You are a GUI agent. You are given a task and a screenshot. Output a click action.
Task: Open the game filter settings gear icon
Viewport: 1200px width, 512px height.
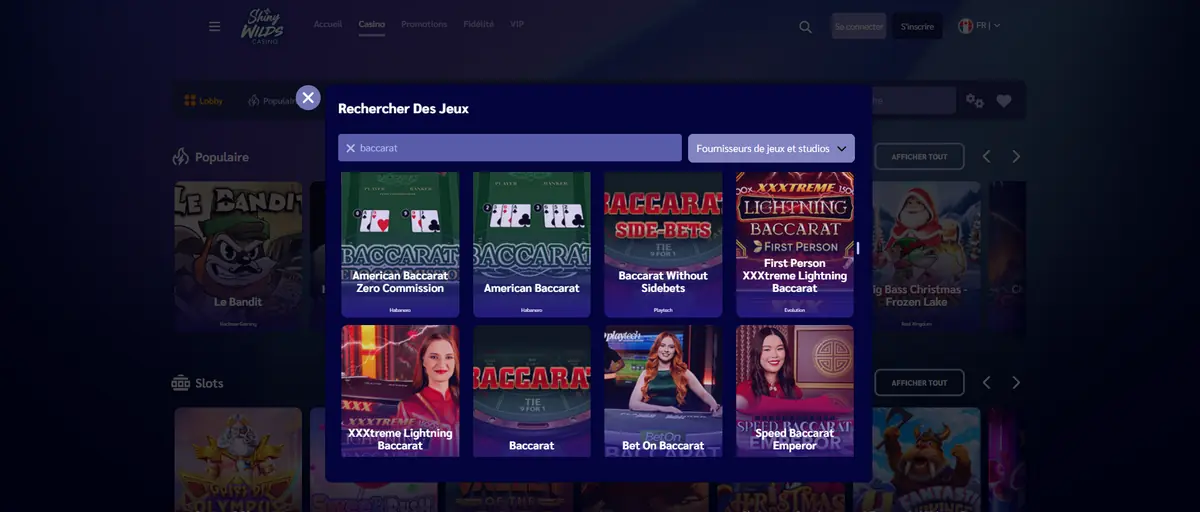pyautogui.click(x=975, y=101)
